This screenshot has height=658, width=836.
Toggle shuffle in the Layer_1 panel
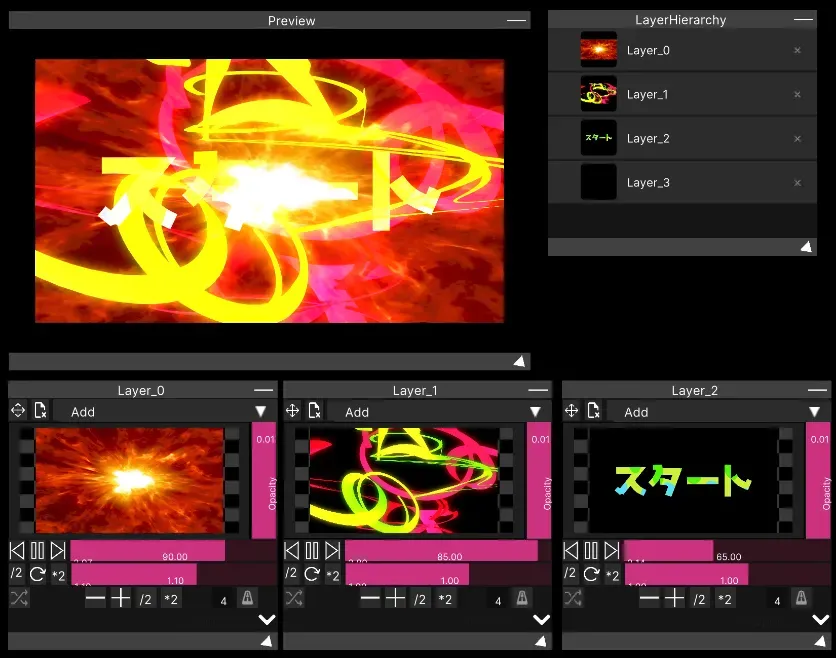[x=293, y=598]
